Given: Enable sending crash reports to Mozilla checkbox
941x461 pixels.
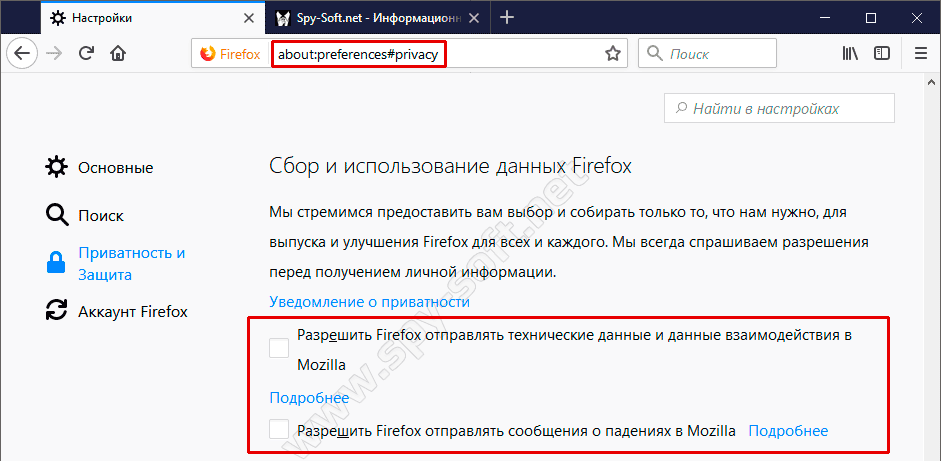Looking at the screenshot, I should [279, 429].
